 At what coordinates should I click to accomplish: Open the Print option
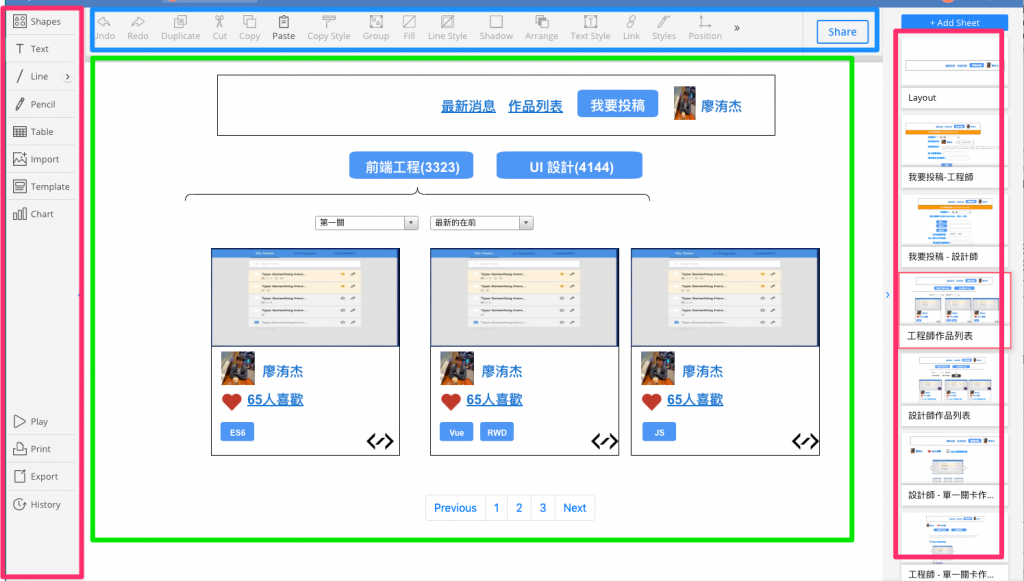click(x=32, y=448)
